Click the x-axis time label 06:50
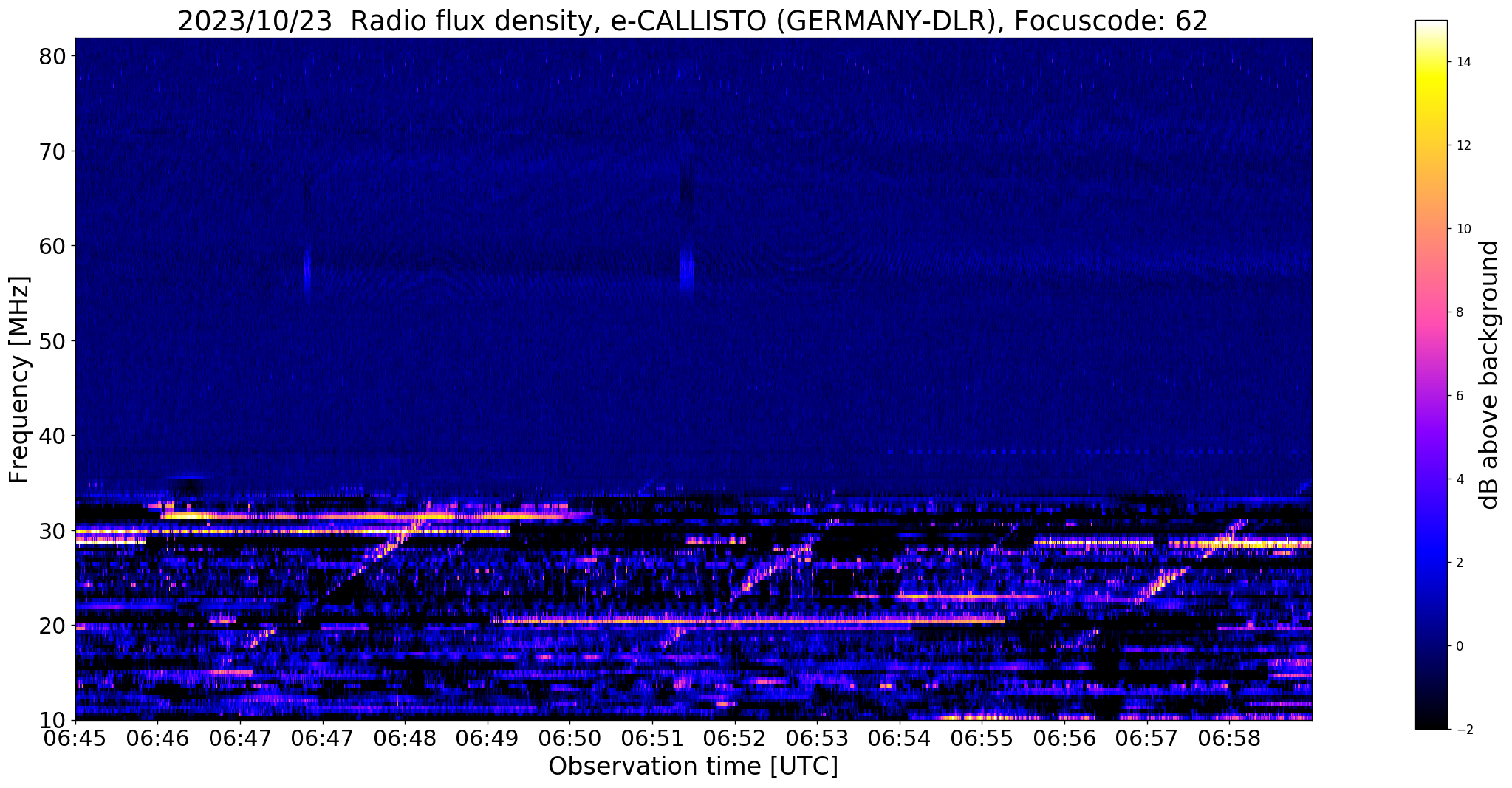The height and width of the screenshot is (788, 1512). click(x=569, y=739)
